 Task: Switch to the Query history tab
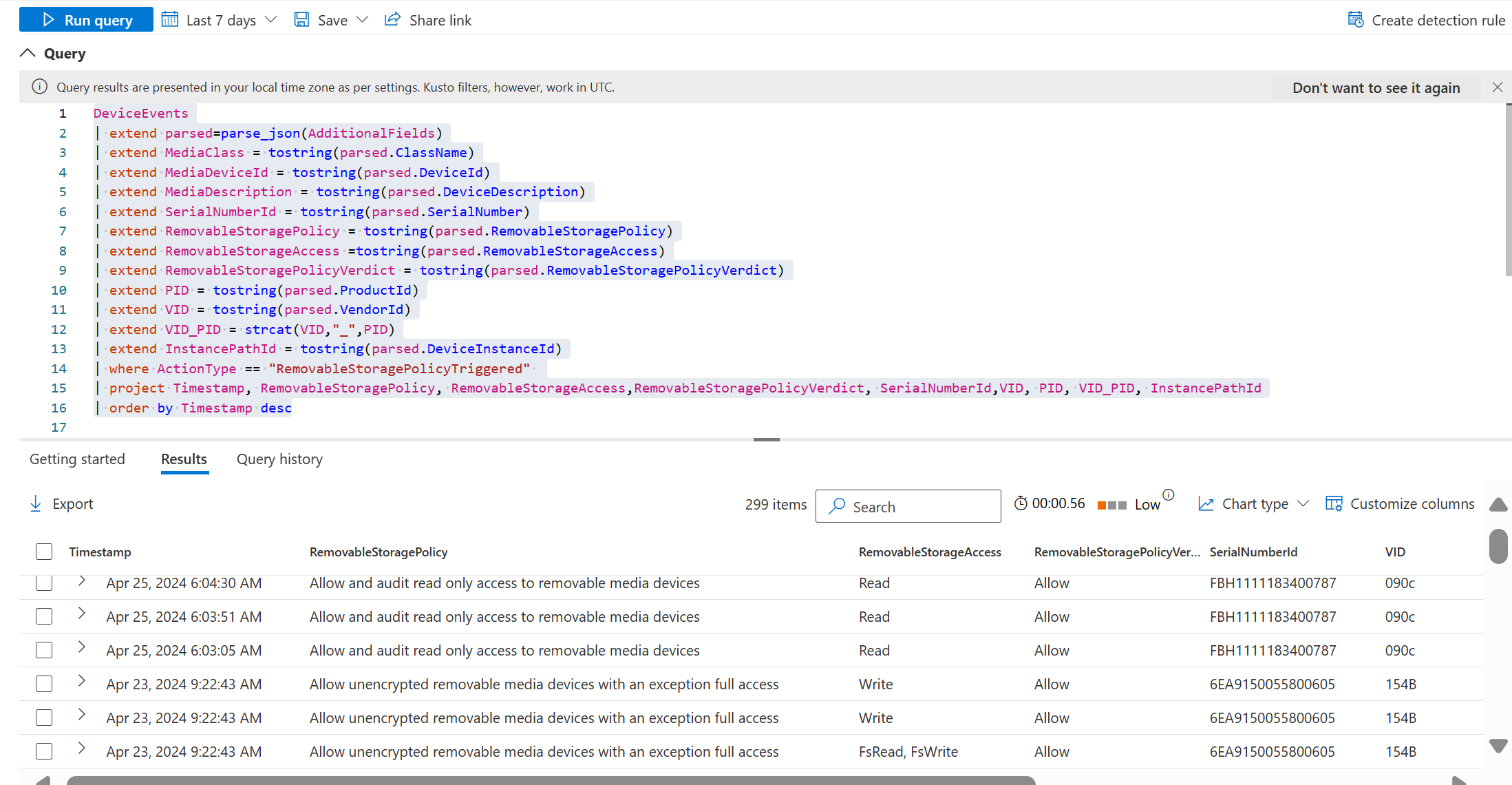tap(280, 459)
